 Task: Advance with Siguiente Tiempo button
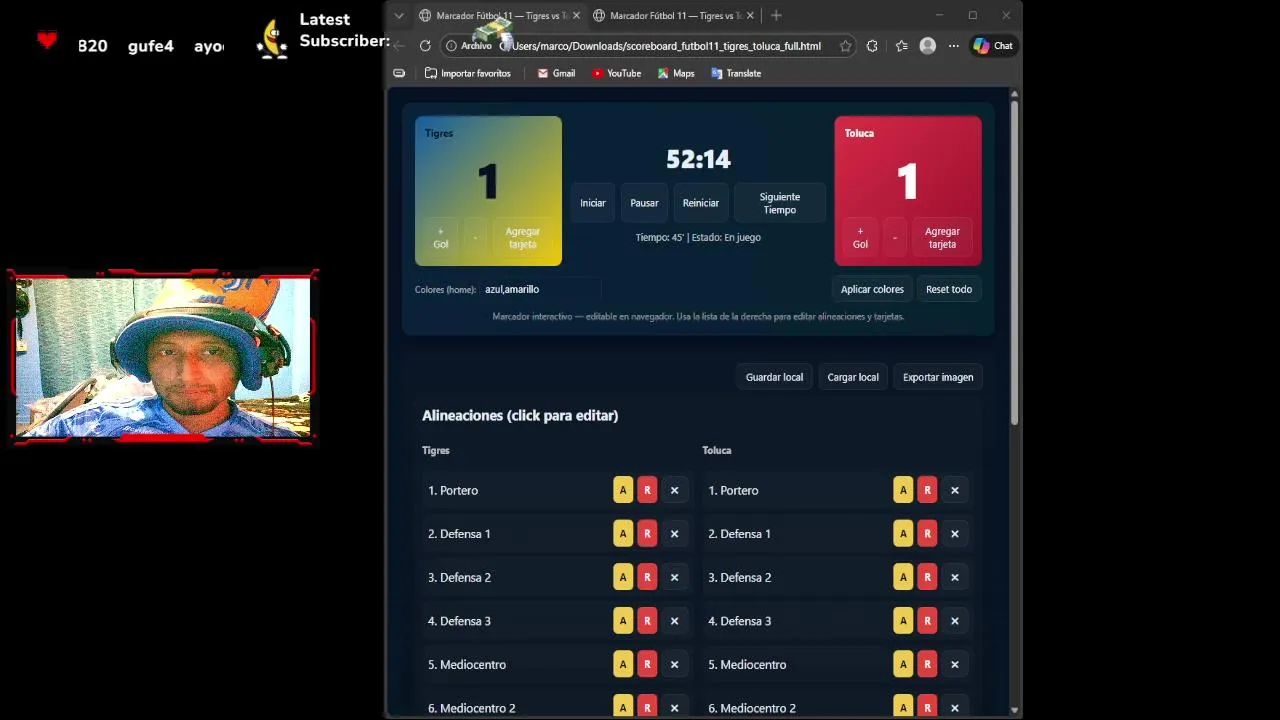tap(780, 203)
